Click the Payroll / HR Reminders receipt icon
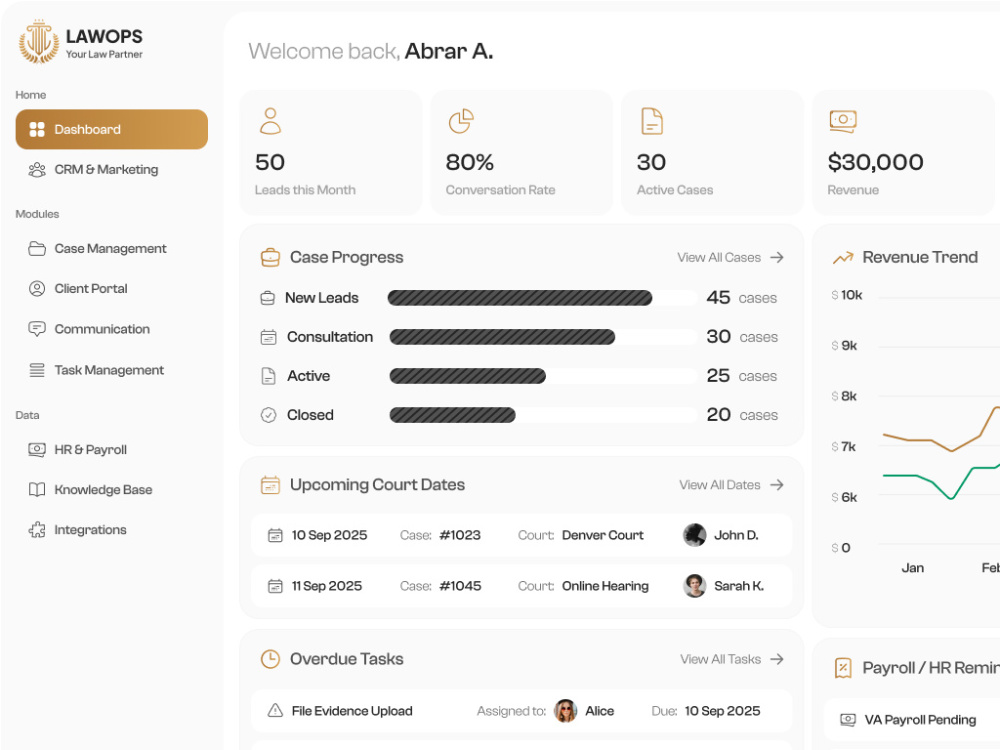 [843, 668]
